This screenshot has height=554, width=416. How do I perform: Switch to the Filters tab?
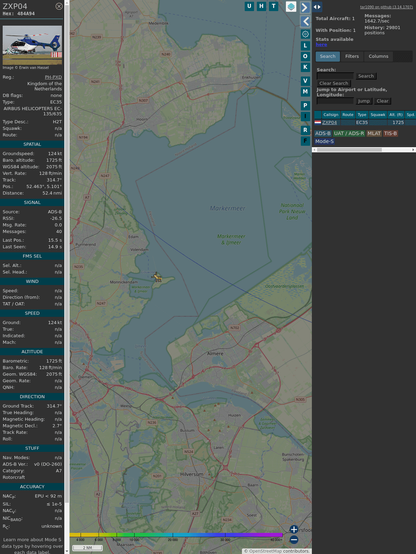click(x=352, y=56)
